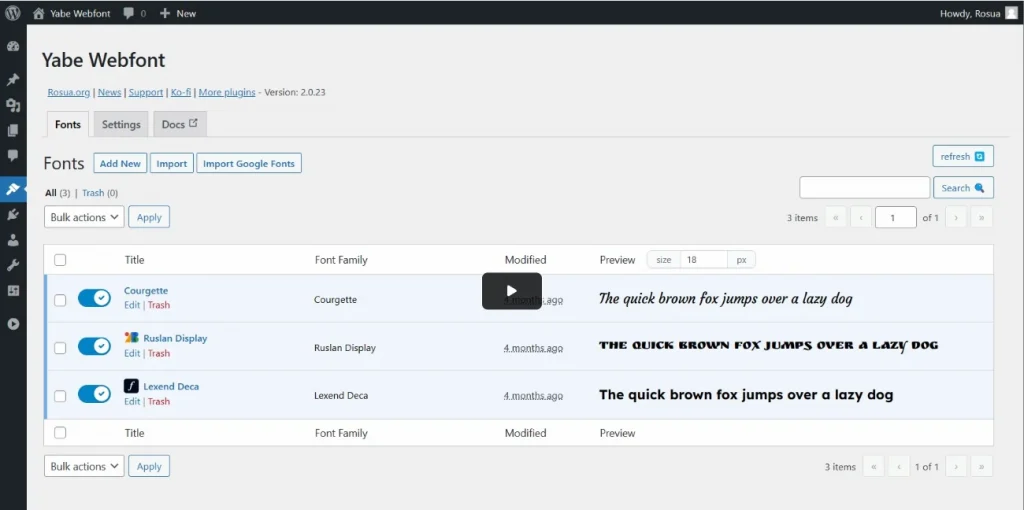Open the Rosua.org link

[69, 92]
